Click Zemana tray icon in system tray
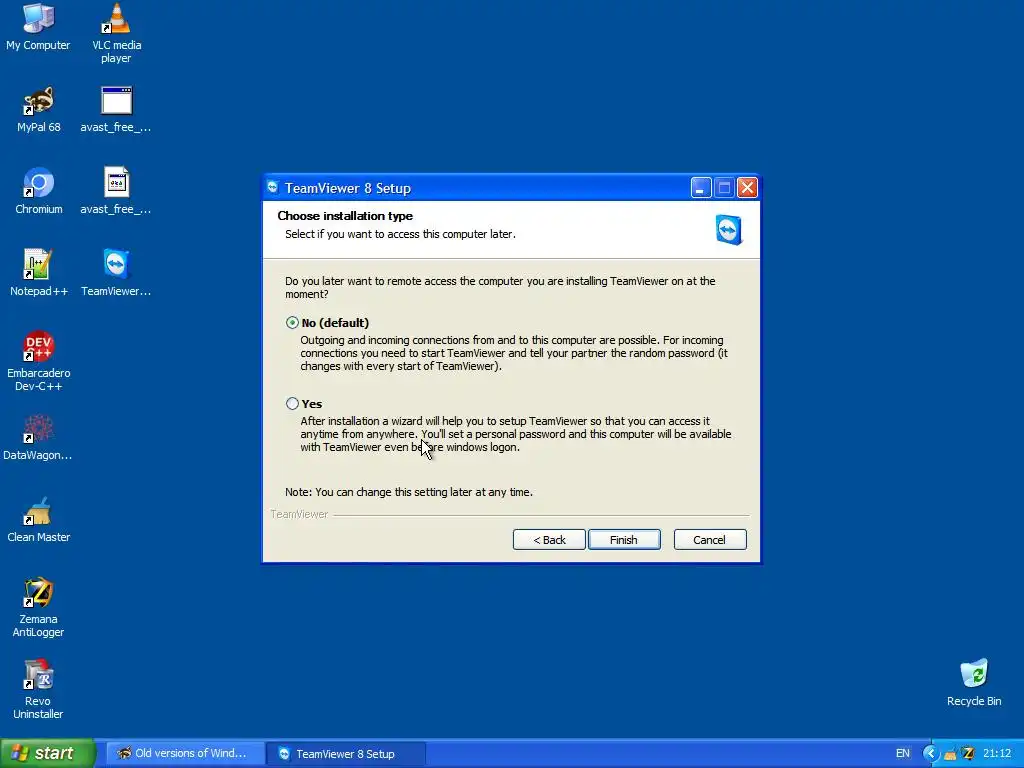 (x=968, y=754)
